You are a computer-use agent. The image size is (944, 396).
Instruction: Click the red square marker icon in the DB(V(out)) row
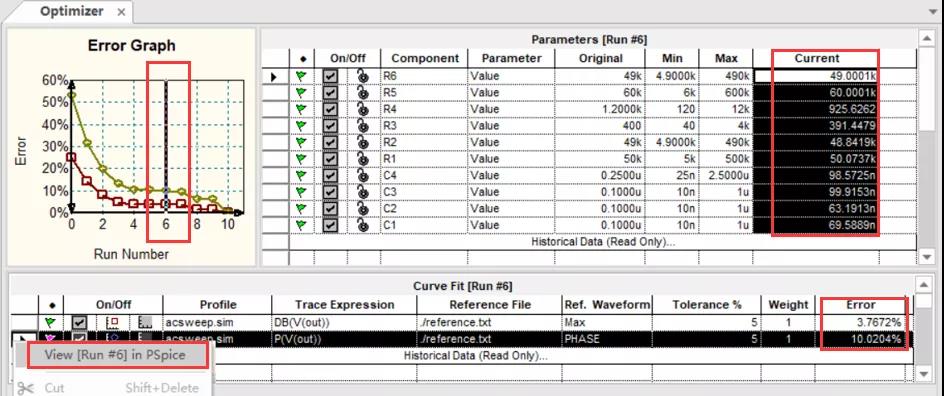(x=112, y=323)
